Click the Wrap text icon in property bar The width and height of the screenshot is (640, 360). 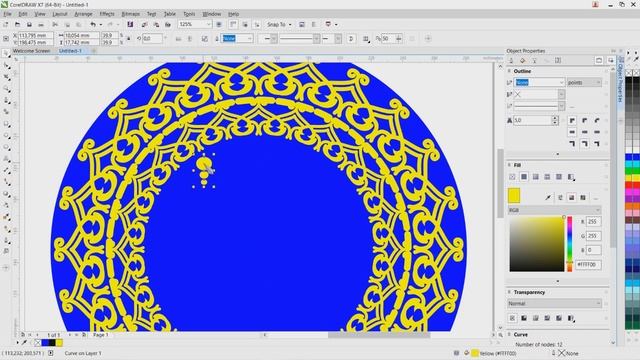click(366, 39)
